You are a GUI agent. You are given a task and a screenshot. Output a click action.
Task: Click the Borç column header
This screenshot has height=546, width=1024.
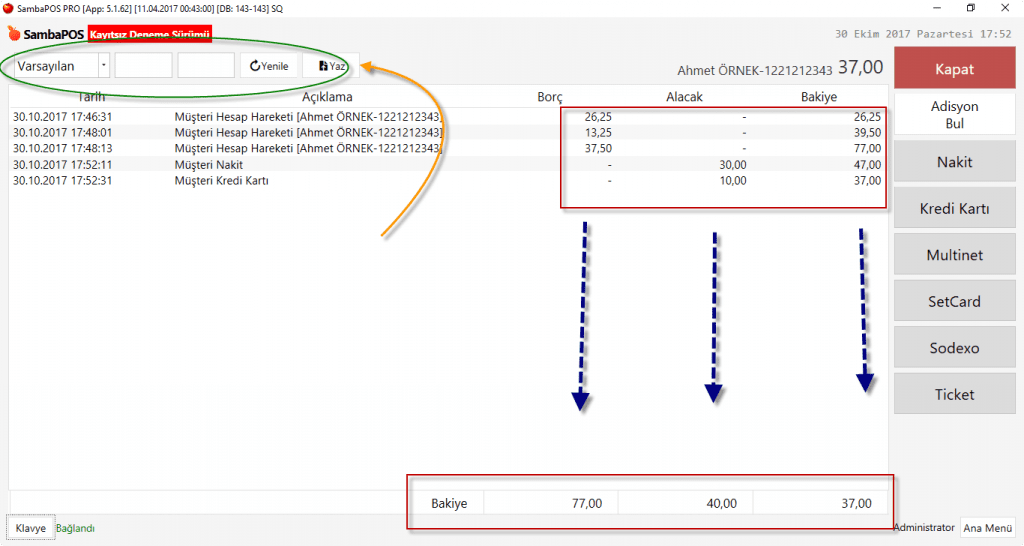tap(550, 97)
